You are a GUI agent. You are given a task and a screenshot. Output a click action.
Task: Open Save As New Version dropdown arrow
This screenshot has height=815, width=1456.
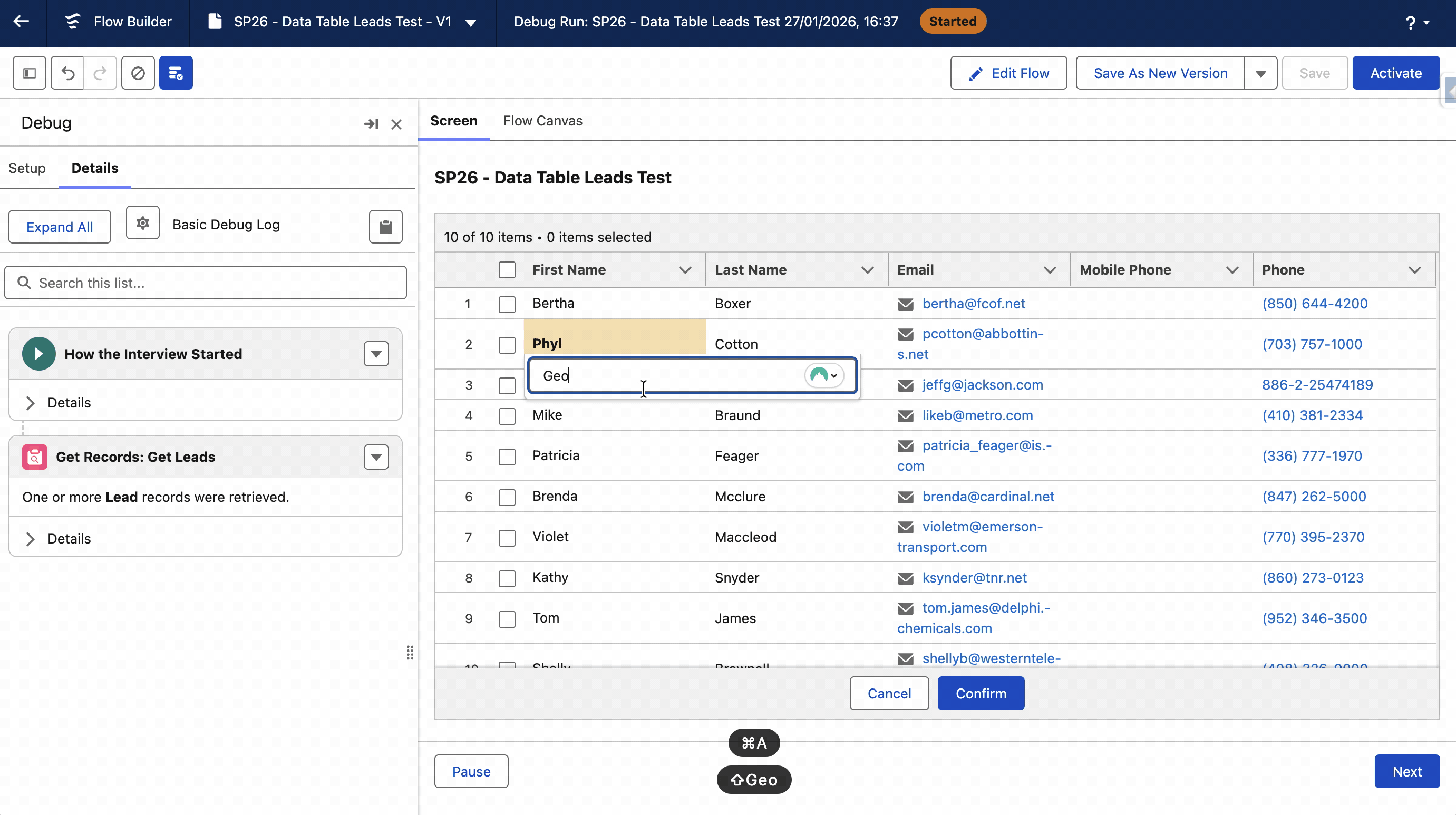(1260, 73)
